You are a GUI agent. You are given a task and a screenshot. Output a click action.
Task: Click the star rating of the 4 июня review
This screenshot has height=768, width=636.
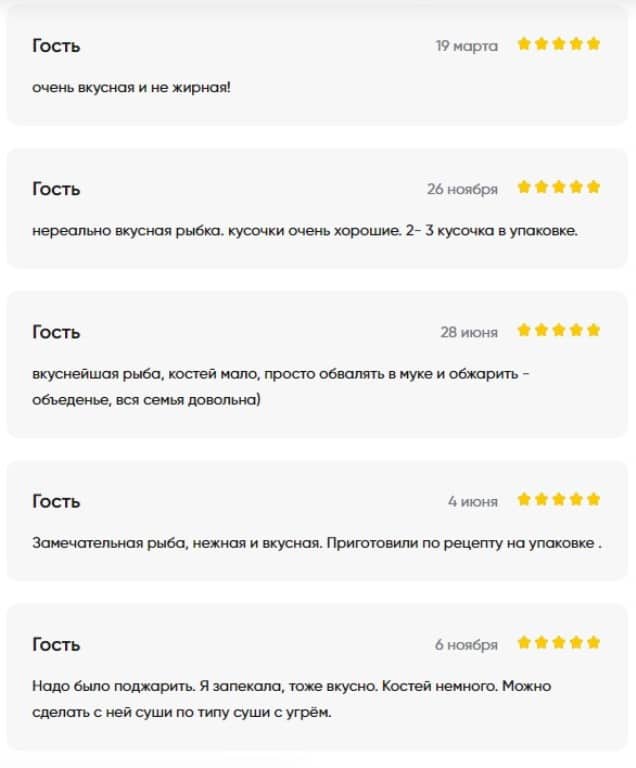pos(558,499)
